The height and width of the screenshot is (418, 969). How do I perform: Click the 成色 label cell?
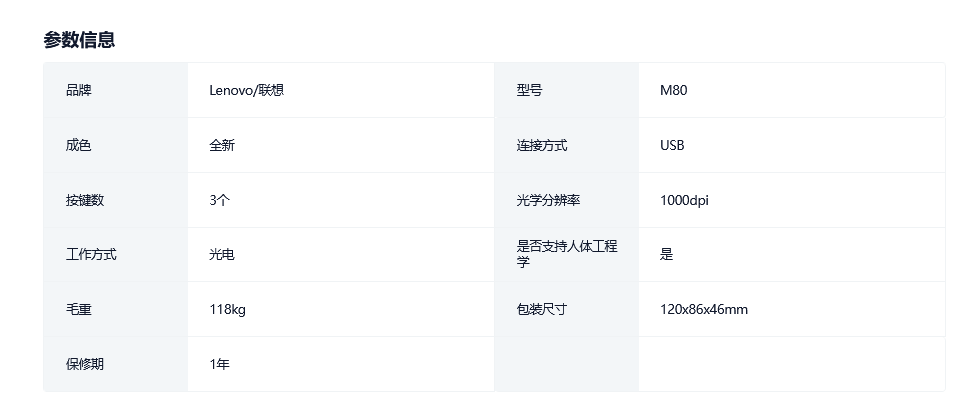tap(78, 145)
